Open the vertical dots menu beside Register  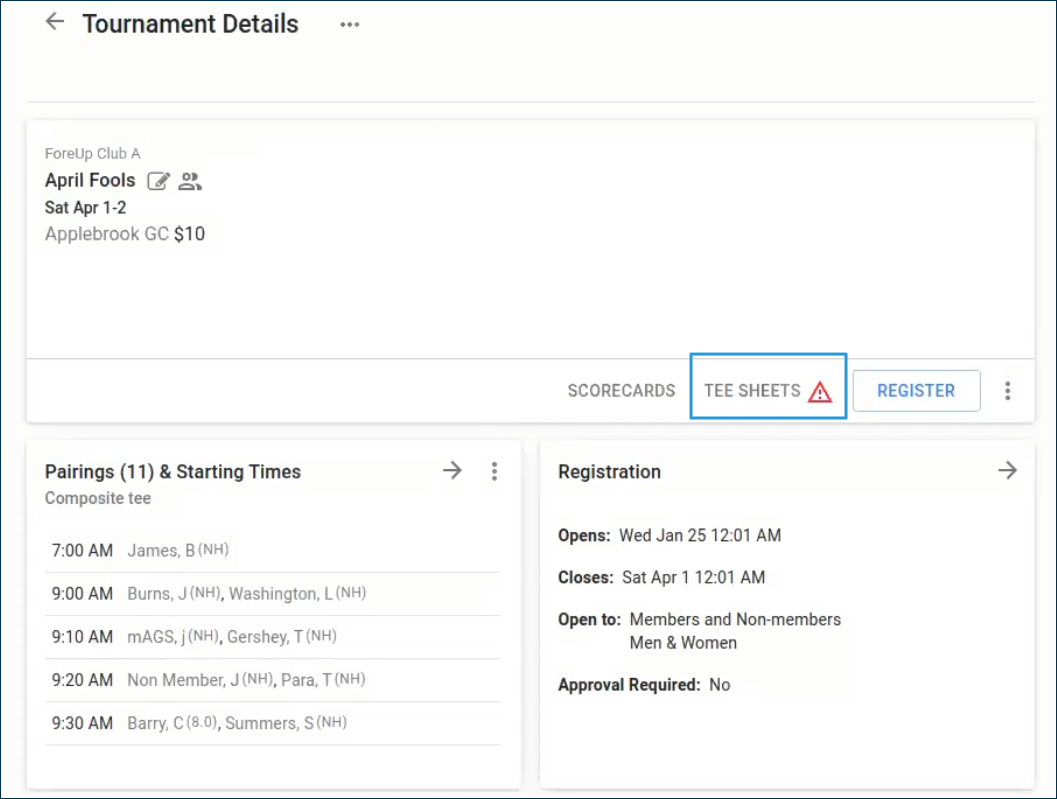(1007, 391)
